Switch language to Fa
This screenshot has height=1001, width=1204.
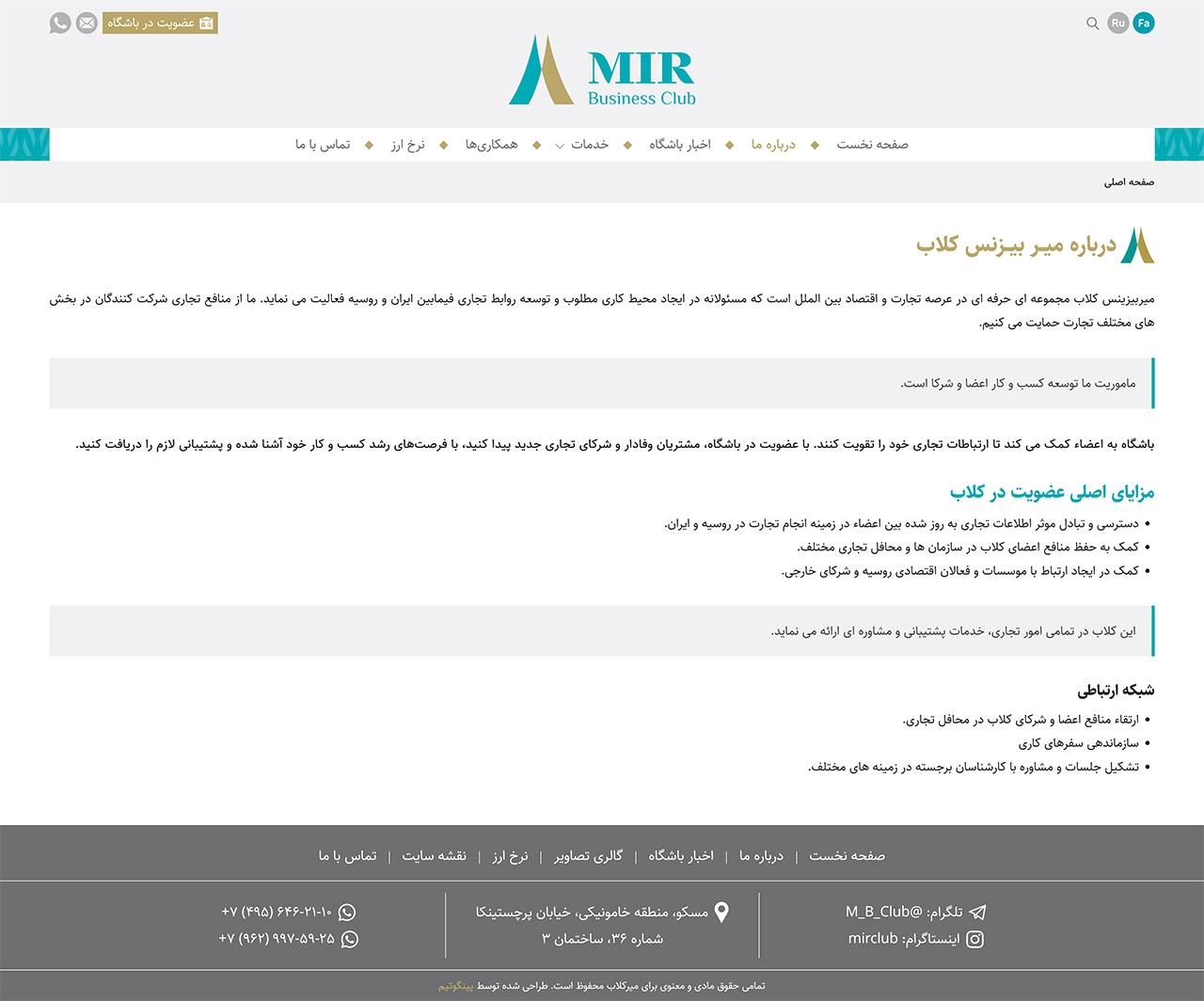click(x=1144, y=24)
